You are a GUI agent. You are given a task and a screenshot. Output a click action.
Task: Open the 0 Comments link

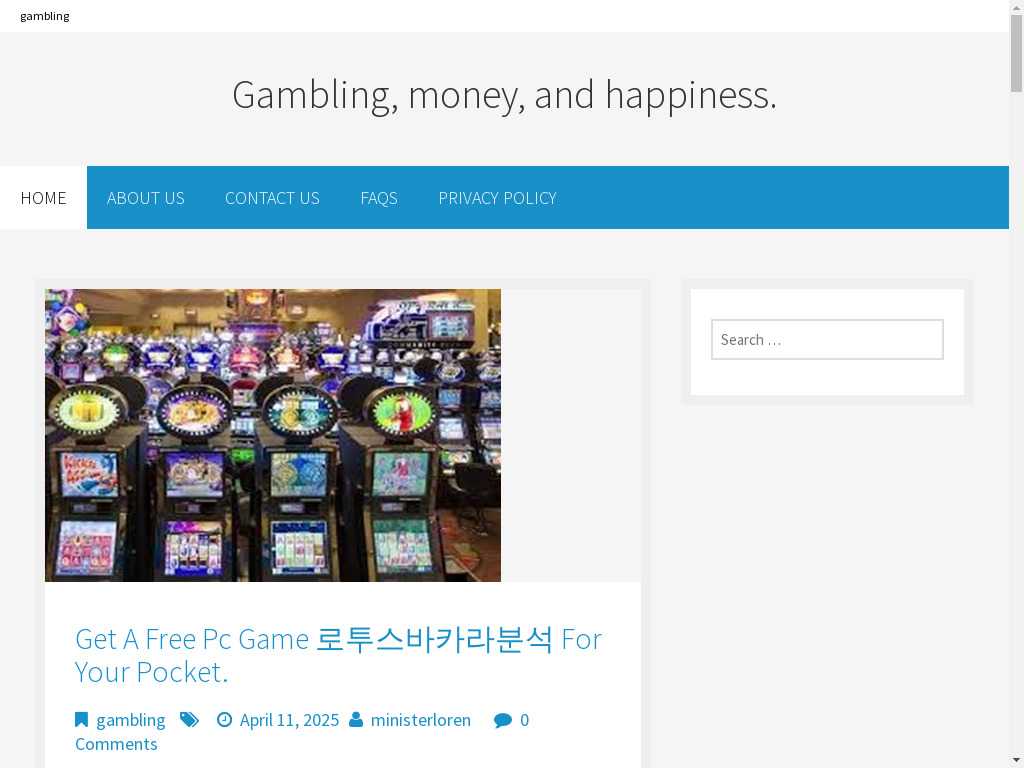pyautogui.click(x=302, y=732)
